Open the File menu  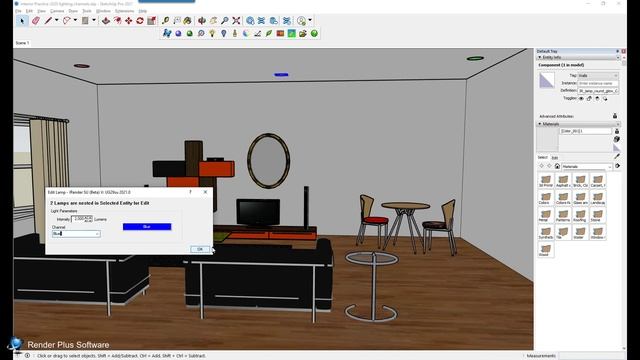(18, 11)
